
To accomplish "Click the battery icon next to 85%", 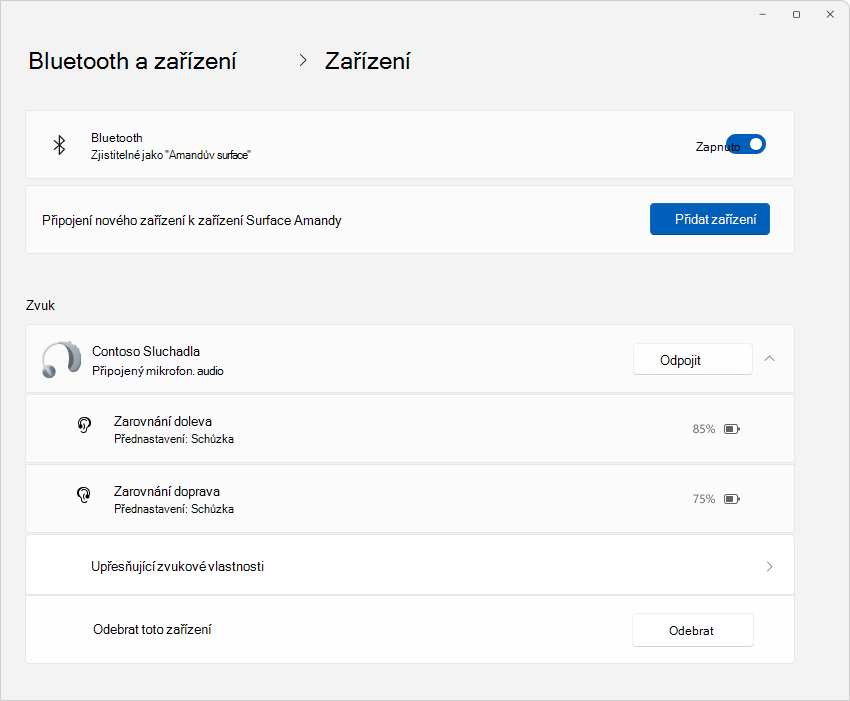I will tap(732, 429).
